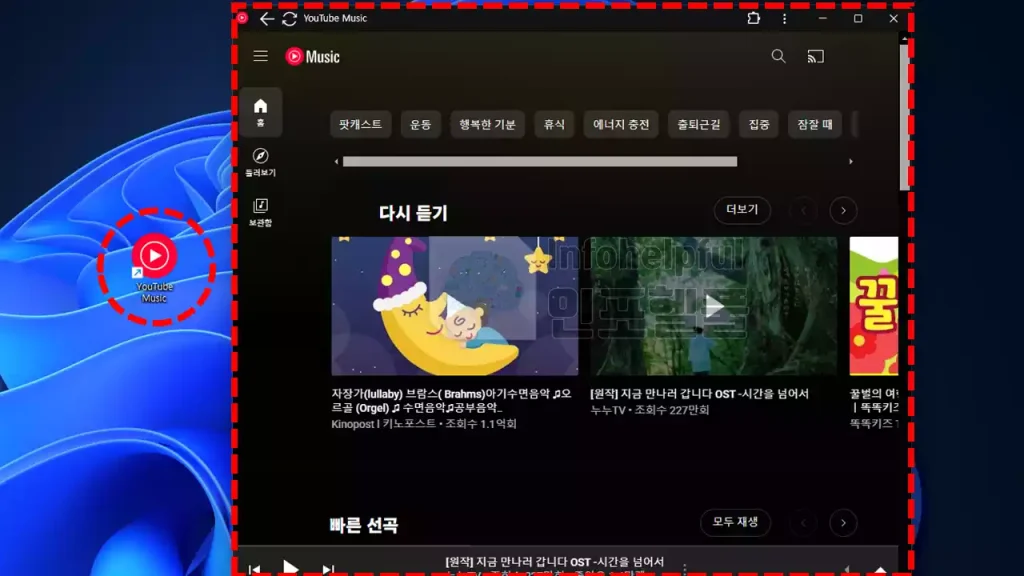
Task: Select the 잠잘 때 chip
Action: pos(815,124)
